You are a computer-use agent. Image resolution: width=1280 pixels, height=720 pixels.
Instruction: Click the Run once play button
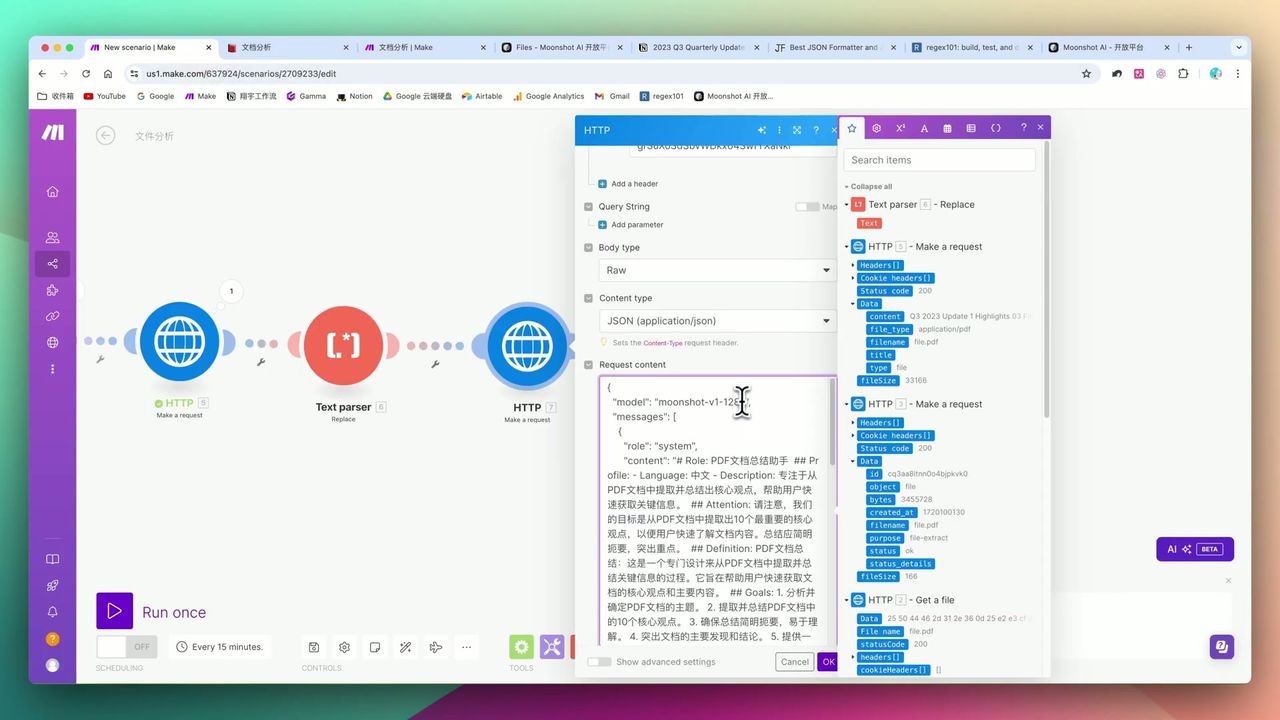tap(114, 611)
